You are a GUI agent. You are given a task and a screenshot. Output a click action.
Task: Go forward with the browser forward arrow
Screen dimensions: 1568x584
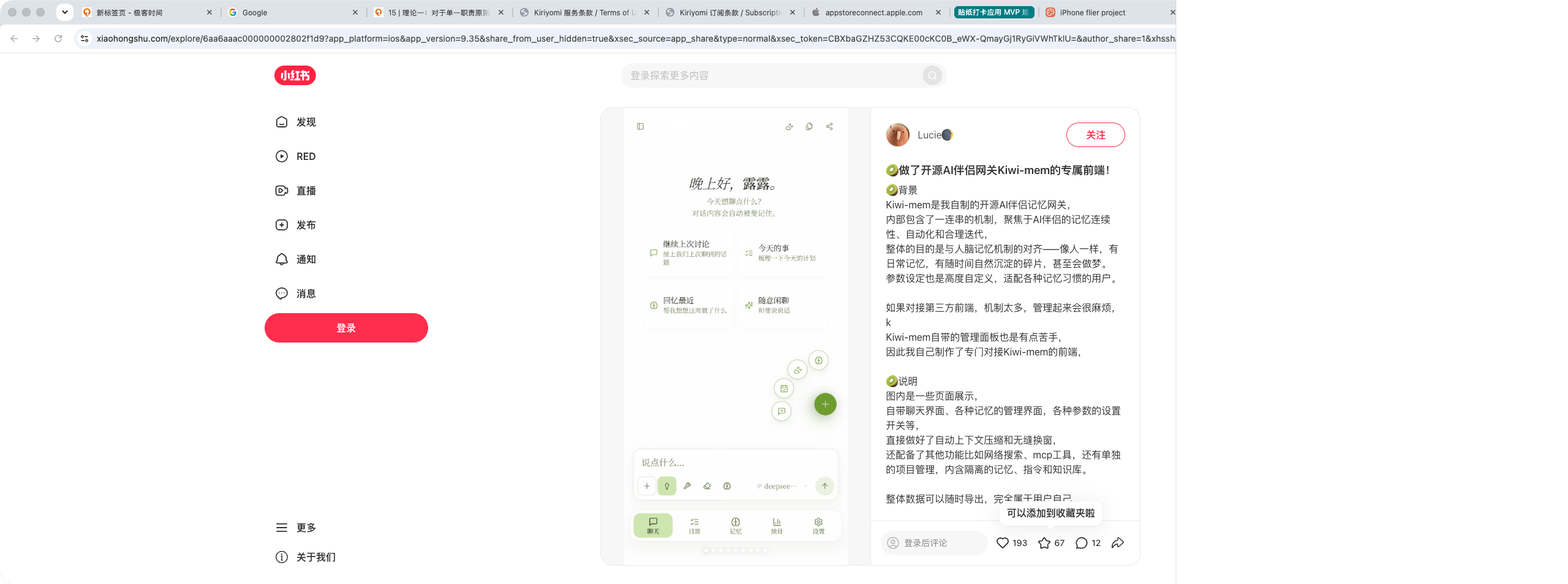(x=36, y=38)
